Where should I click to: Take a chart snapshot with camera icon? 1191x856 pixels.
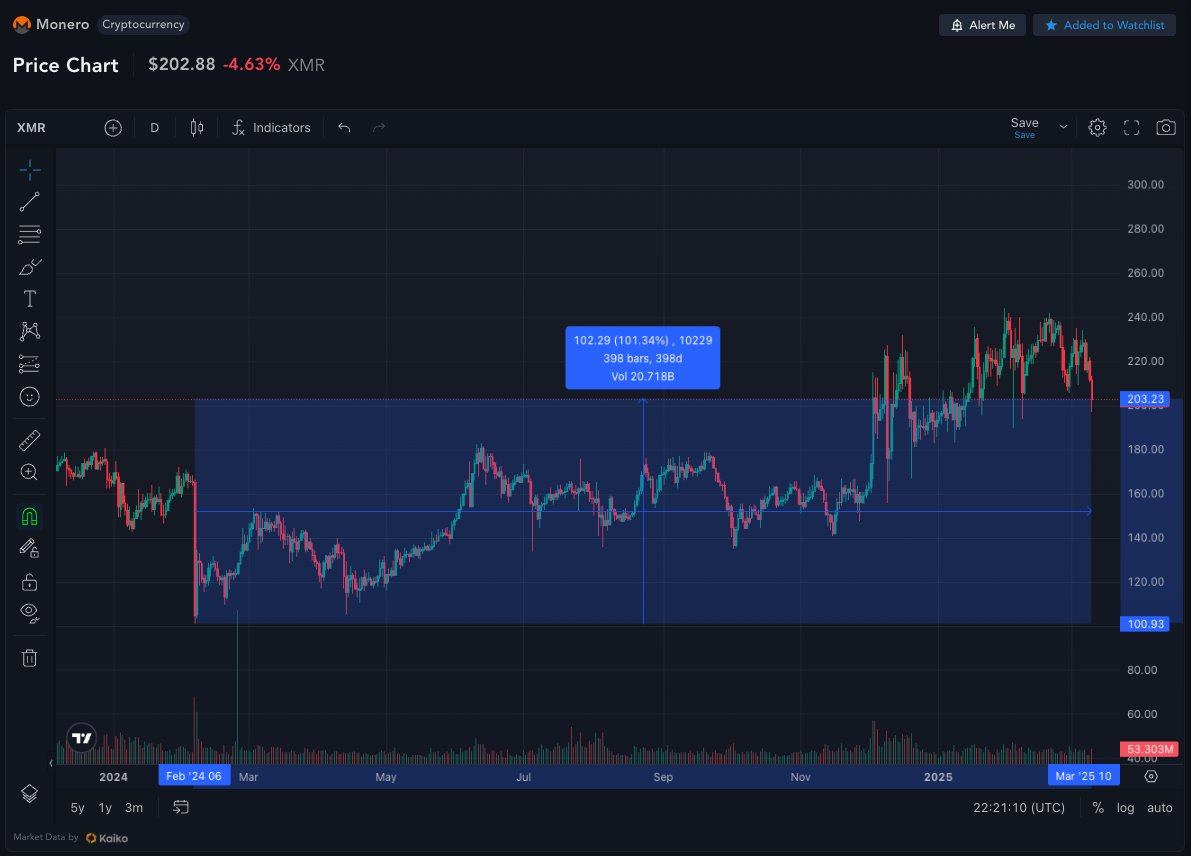coord(1165,128)
